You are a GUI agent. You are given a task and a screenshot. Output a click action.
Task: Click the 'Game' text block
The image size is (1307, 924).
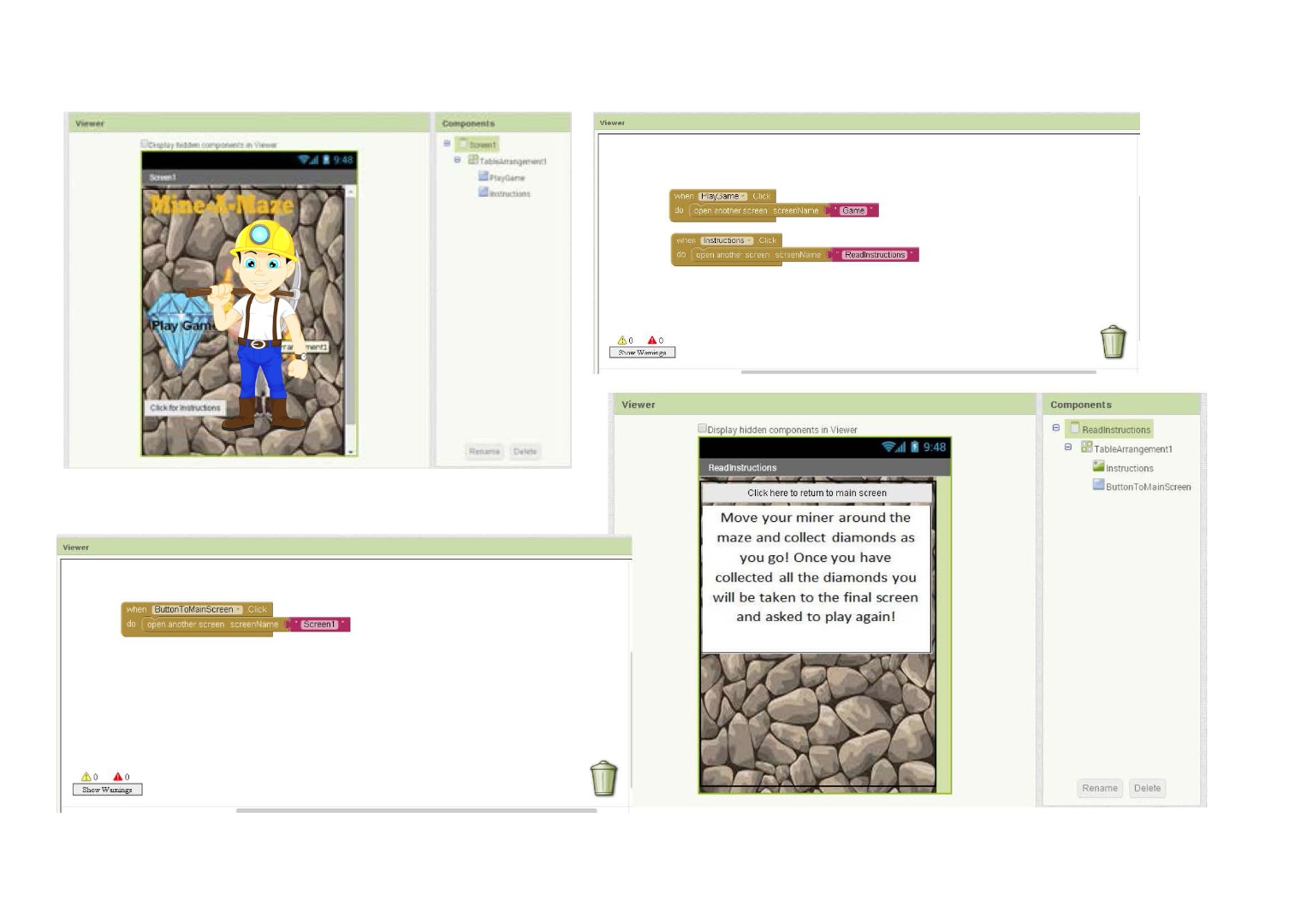(x=853, y=210)
